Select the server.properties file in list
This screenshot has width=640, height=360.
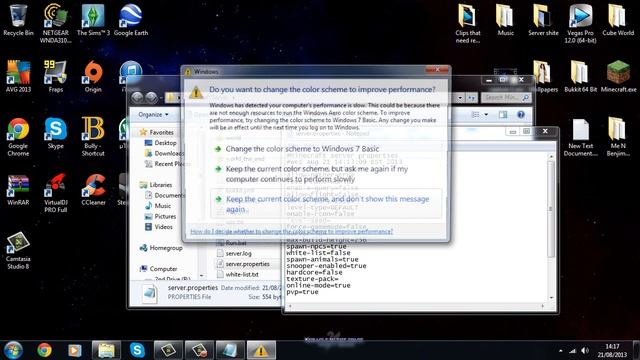[x=243, y=264]
